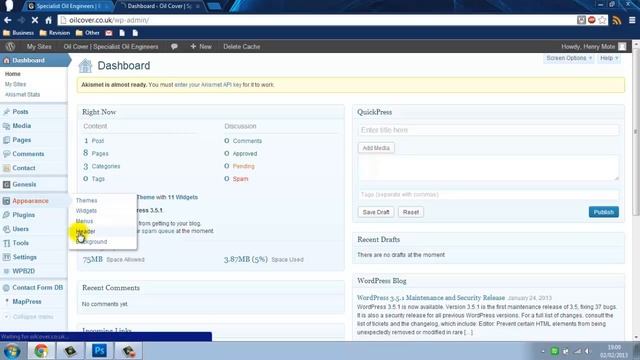The width and height of the screenshot is (640, 360).
Task: Click QuickPress content text area
Action: click(x=488, y=168)
